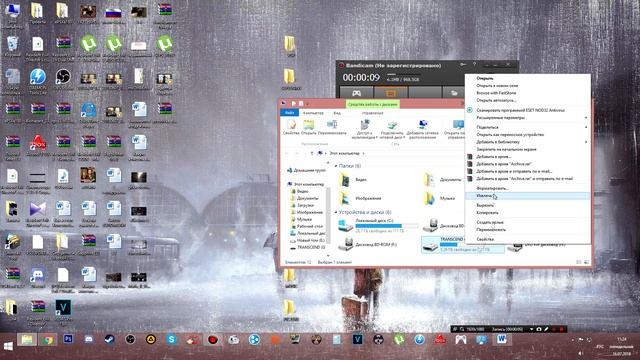The image size is (640, 360).
Task: Click Переименовать ribbon icon
Action: tap(332, 127)
